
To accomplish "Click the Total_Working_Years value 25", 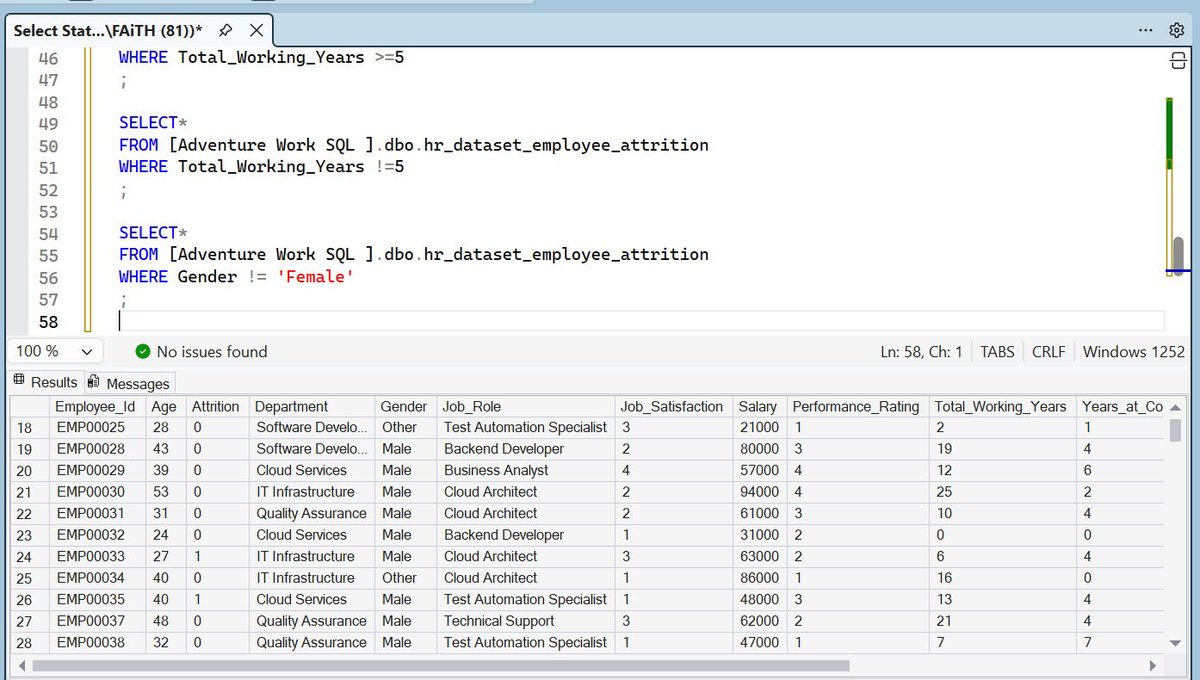I will (x=1002, y=492).
